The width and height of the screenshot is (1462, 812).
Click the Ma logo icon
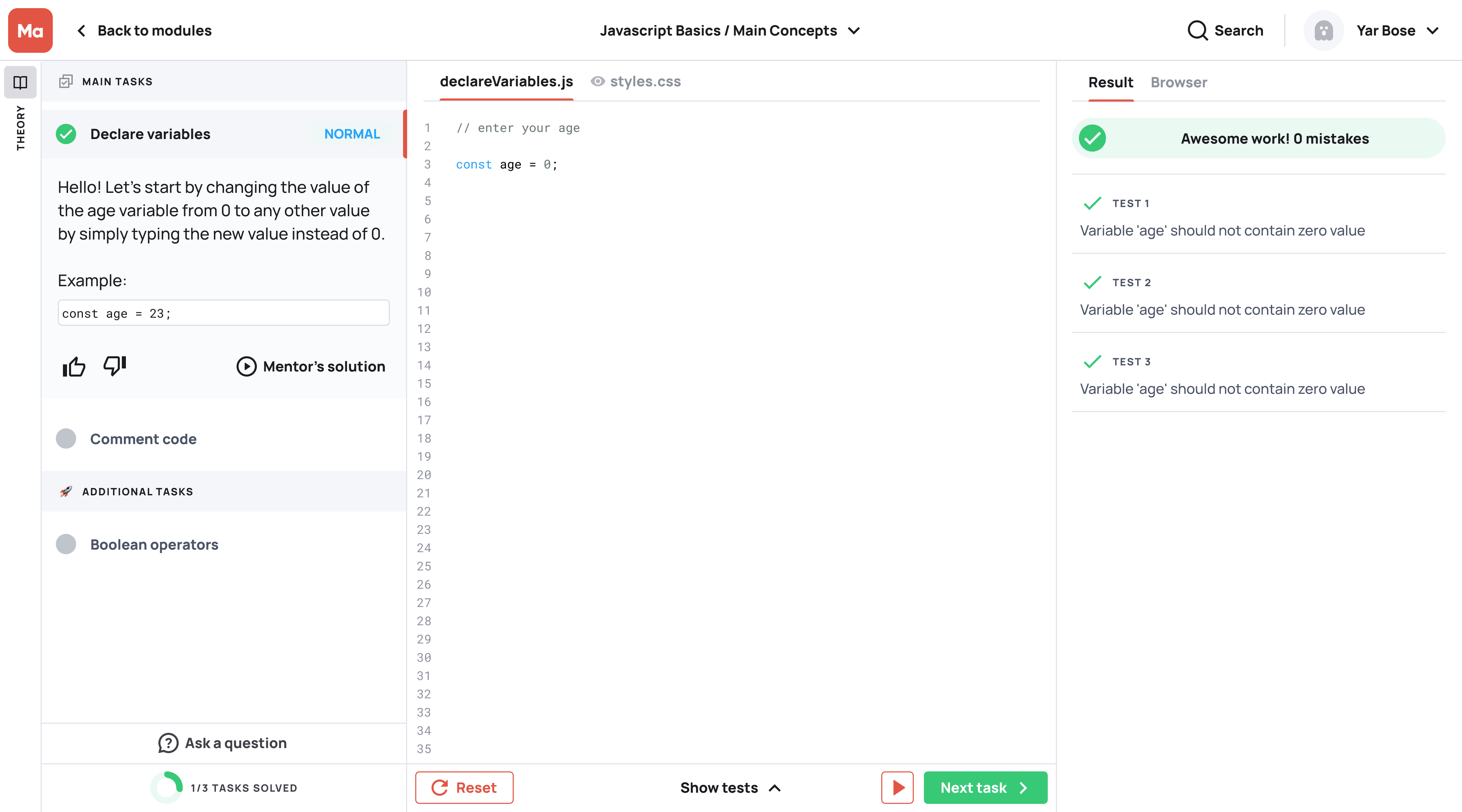[x=30, y=30]
